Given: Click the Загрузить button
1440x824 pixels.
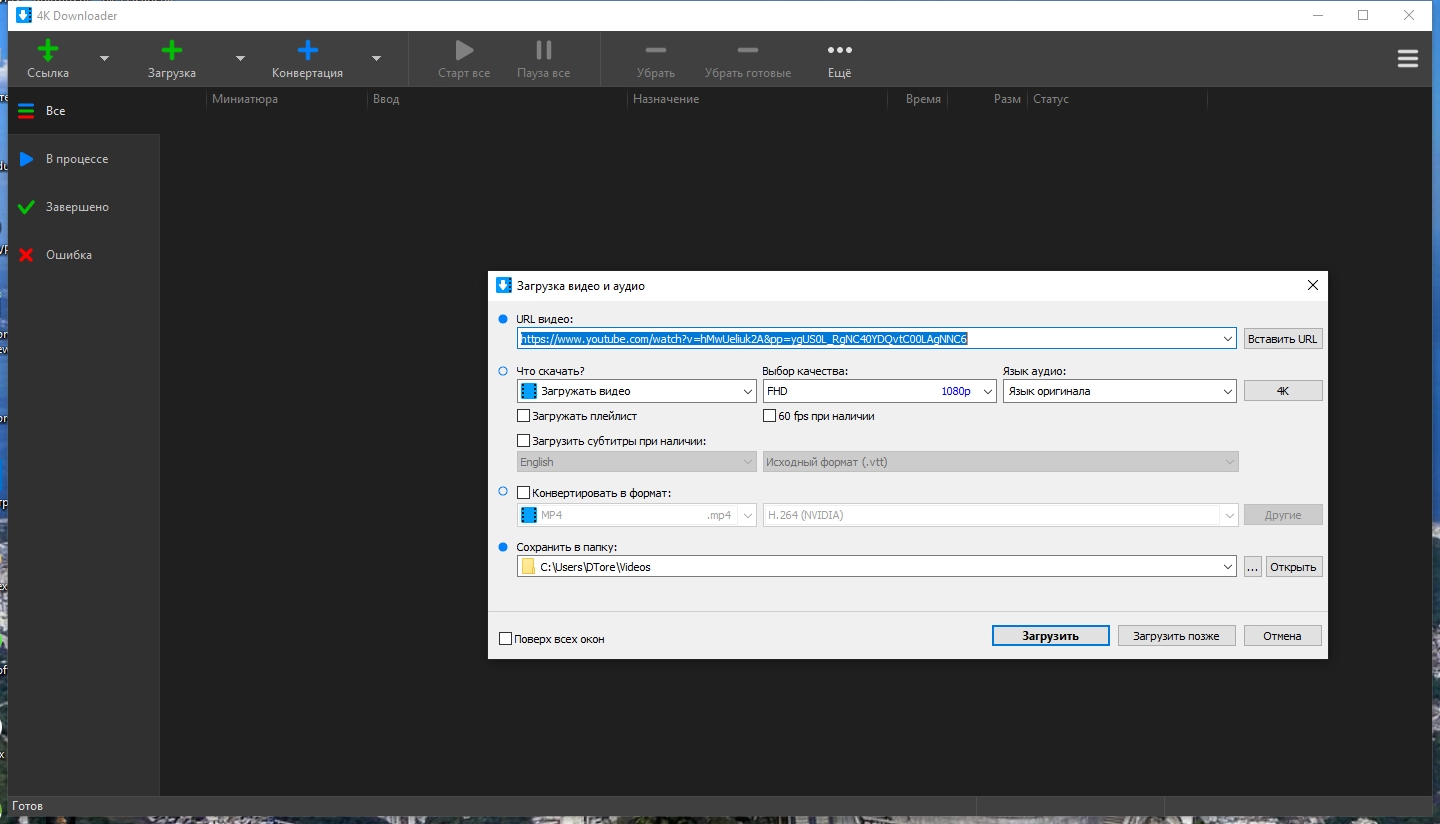Looking at the screenshot, I should pos(1050,636).
